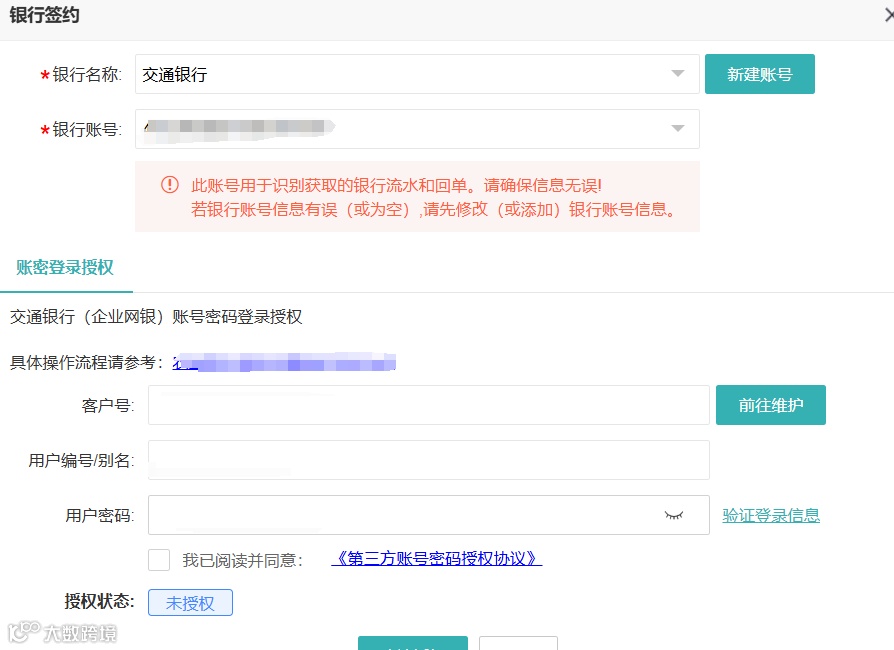Click the arrow of the 银行名称 selector

click(677, 74)
